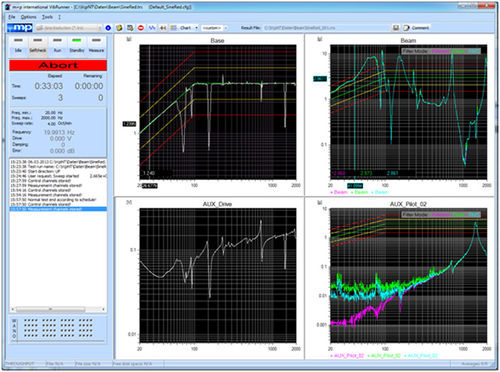This screenshot has height=372, width=500.
Task: Click Base chart Y-axis cursor value label
Action: click(129, 124)
